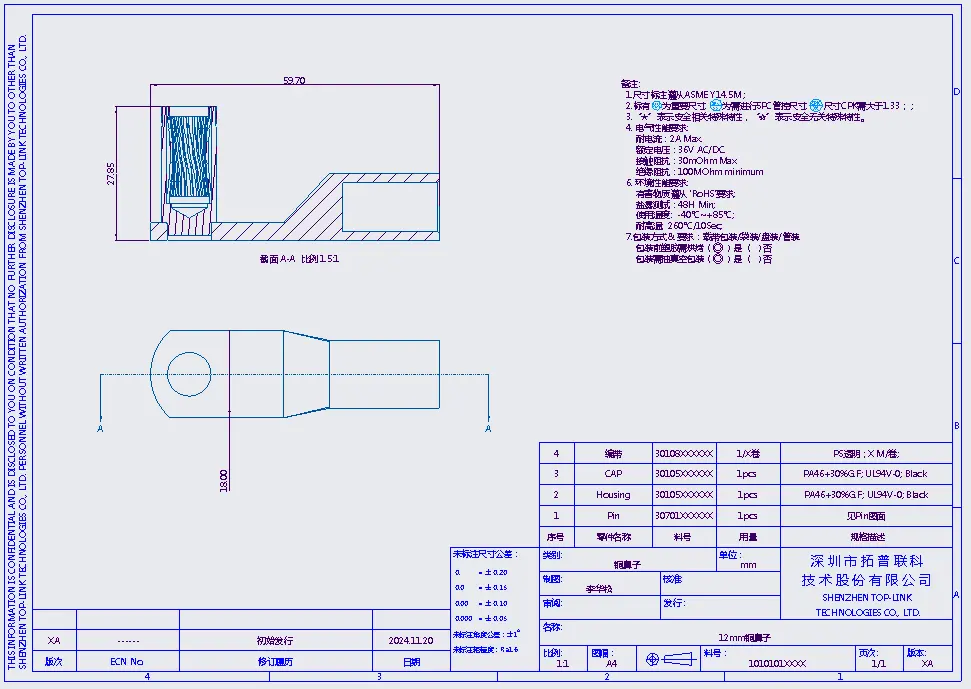
Task: Click the first circled key-dimension symbol in note 2
Action: pyautogui.click(x=656, y=106)
